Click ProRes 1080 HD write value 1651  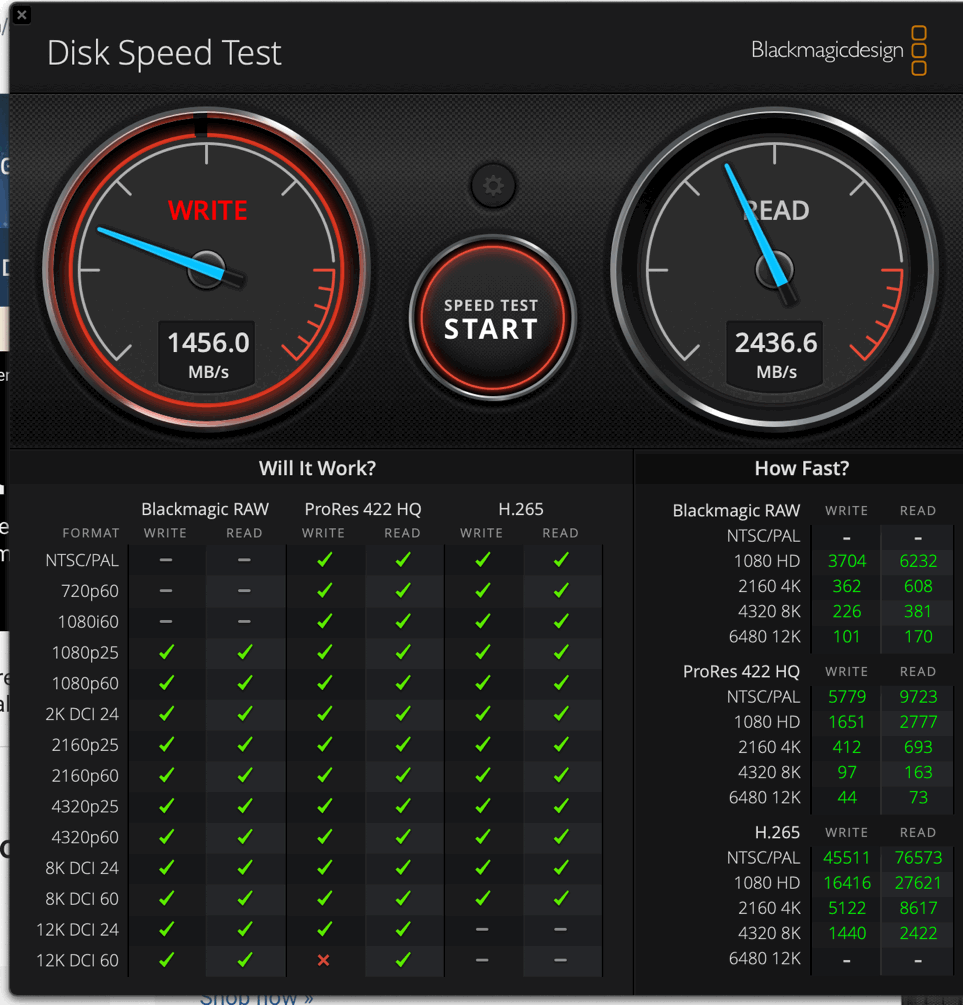tap(847, 722)
